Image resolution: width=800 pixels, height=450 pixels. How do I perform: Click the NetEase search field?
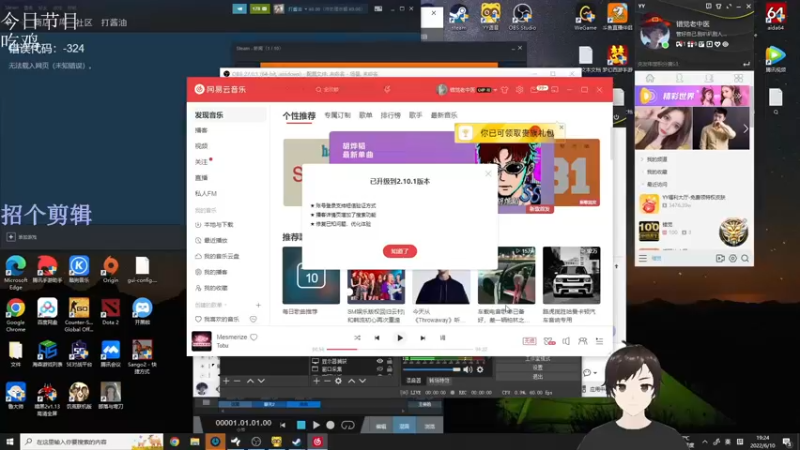point(345,89)
